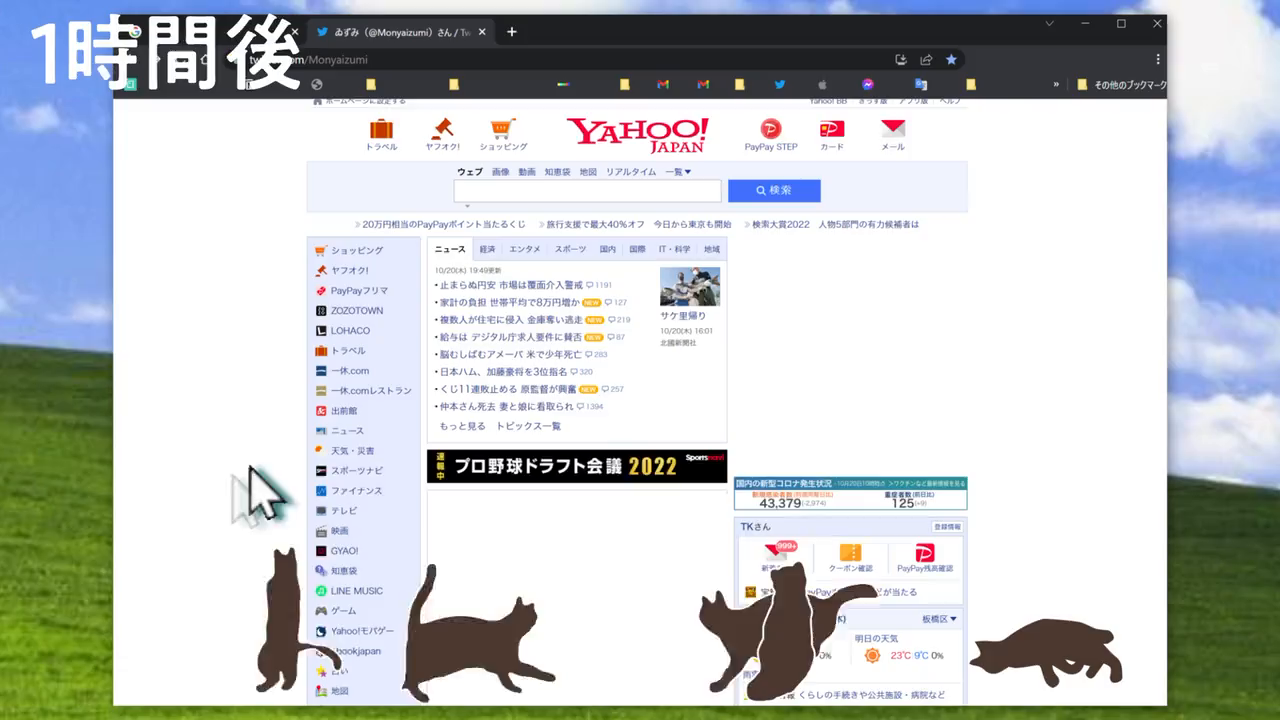Open a new browser tab
This screenshot has height=720, width=1280.
coord(512,32)
